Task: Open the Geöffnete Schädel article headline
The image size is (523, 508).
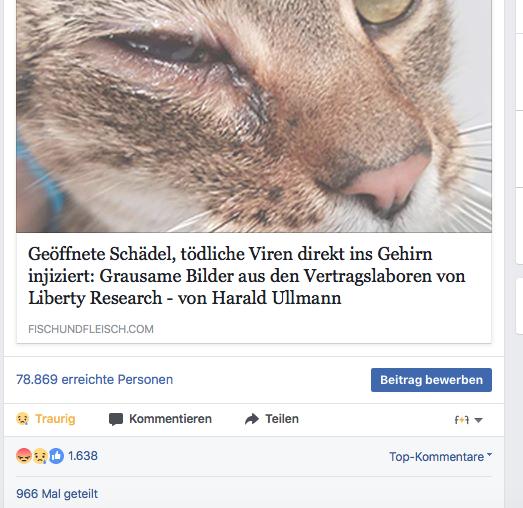Action: 247,276
